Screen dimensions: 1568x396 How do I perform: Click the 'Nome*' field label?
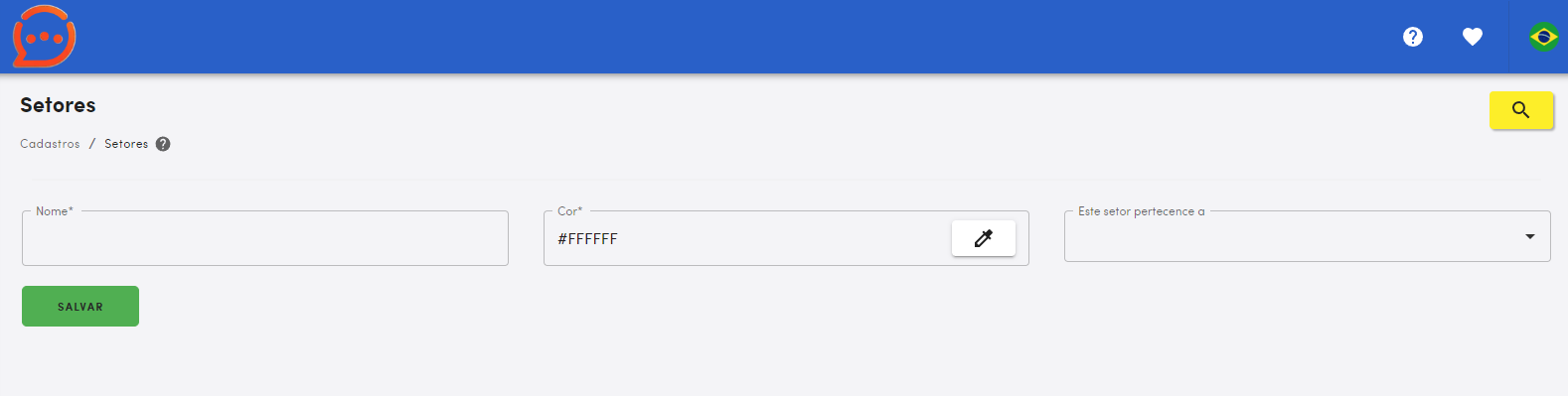[x=55, y=211]
